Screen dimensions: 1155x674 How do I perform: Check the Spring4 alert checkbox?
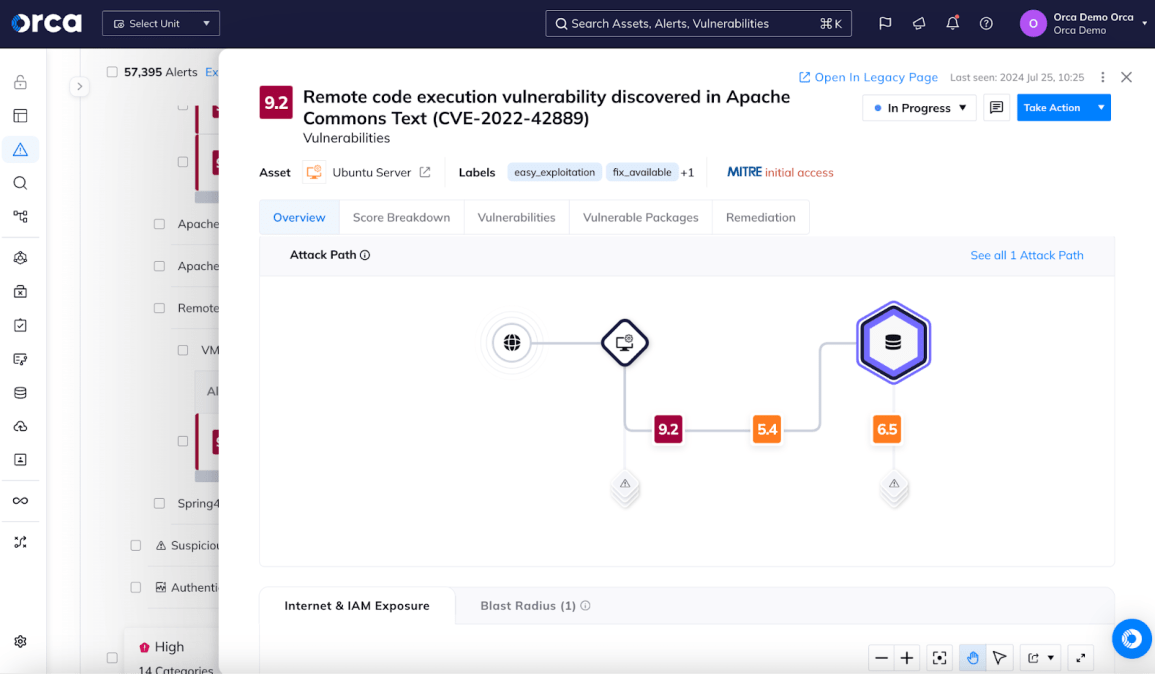[159, 503]
